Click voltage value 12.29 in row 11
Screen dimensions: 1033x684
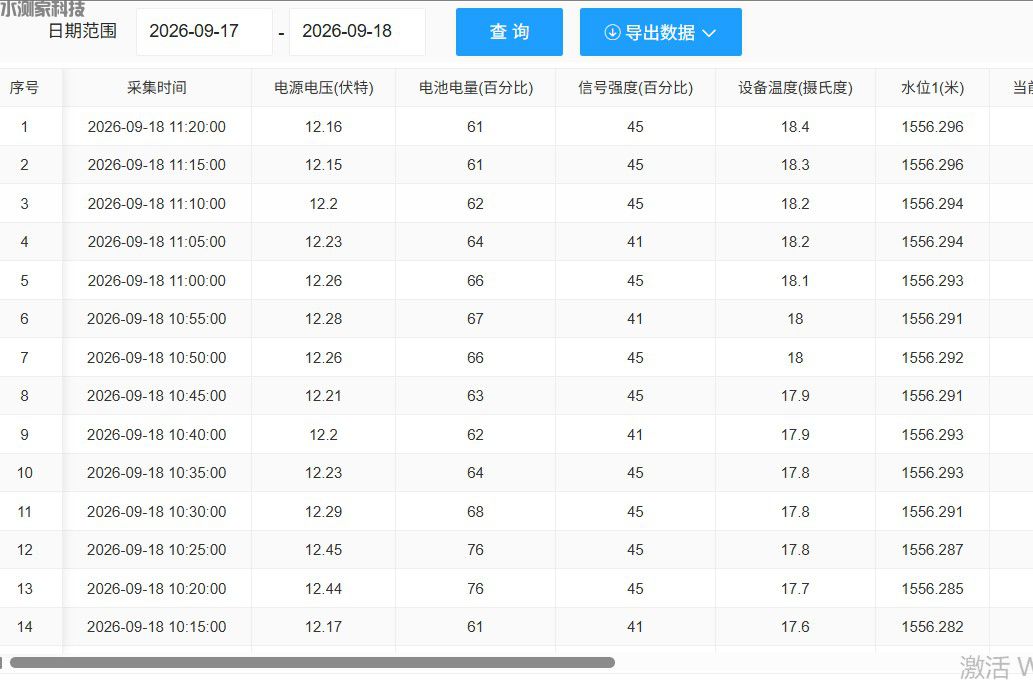pyautogui.click(x=323, y=512)
